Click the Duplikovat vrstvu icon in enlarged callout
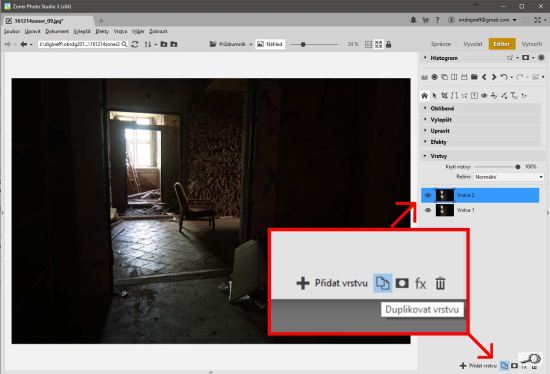 [382, 283]
